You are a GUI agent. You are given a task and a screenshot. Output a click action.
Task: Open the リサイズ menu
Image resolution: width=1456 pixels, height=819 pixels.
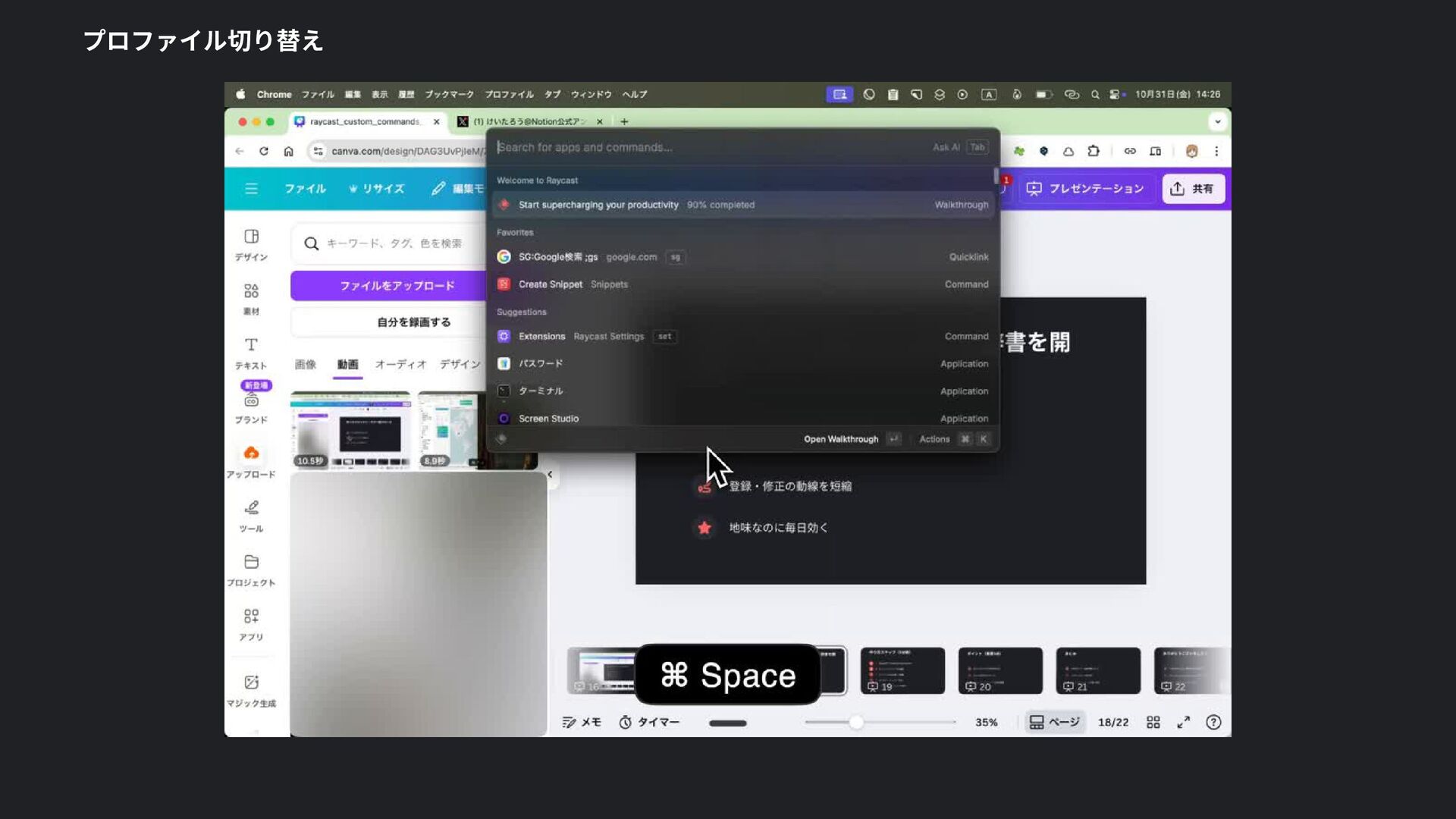point(376,189)
